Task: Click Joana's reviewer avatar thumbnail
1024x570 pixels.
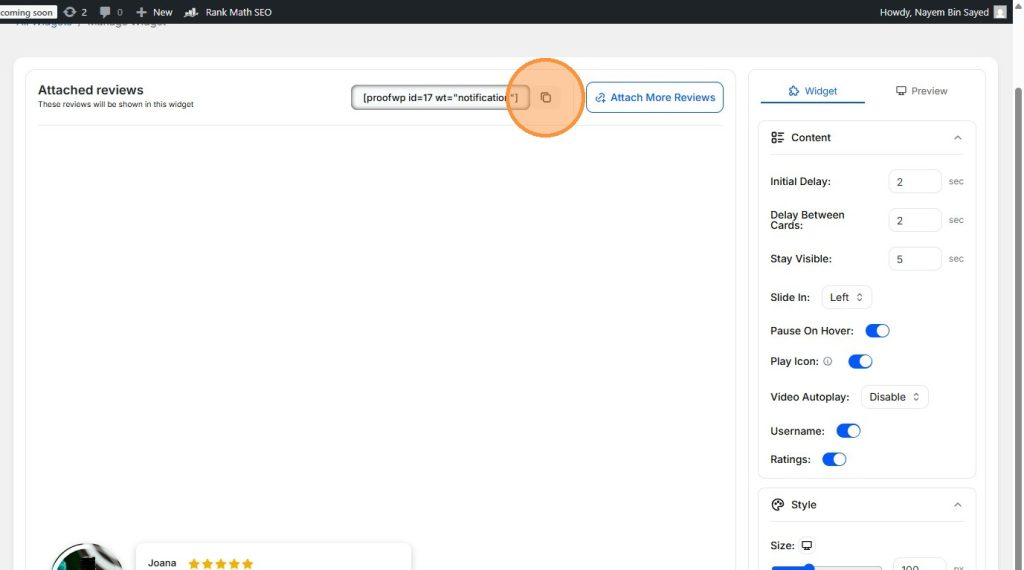Action: tap(87, 556)
